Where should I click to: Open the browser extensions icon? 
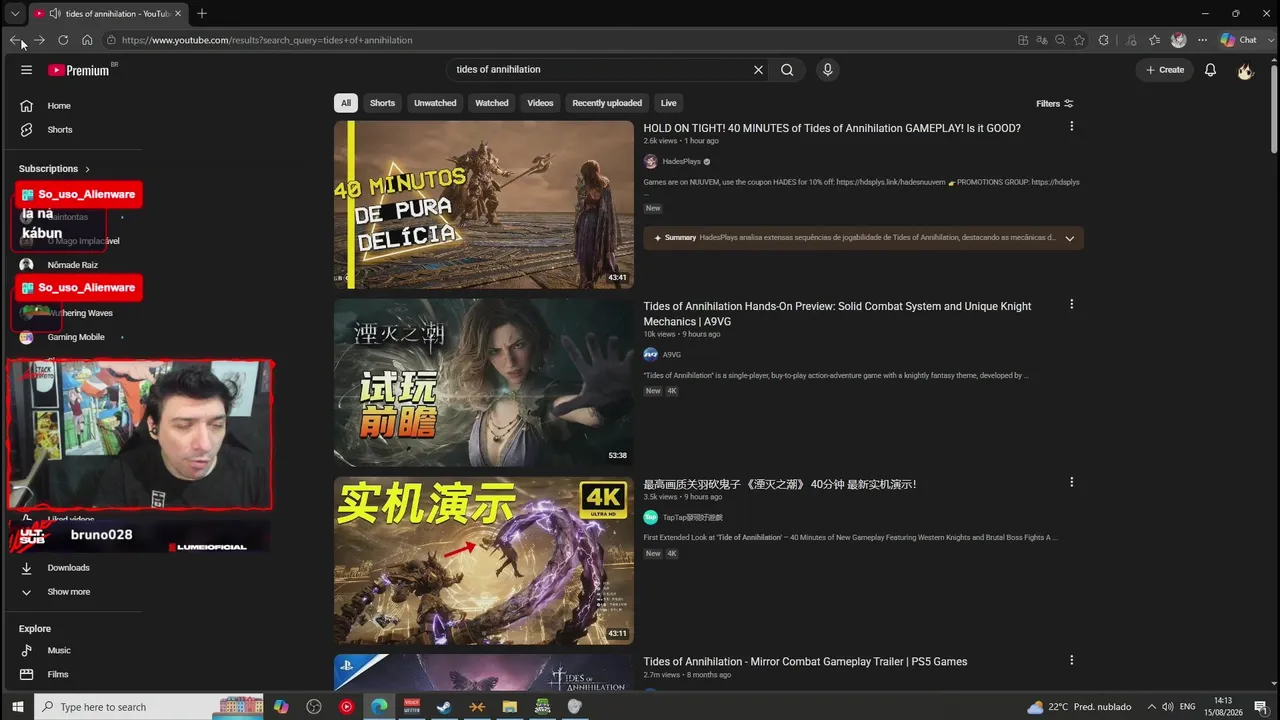pyautogui.click(x=1104, y=40)
